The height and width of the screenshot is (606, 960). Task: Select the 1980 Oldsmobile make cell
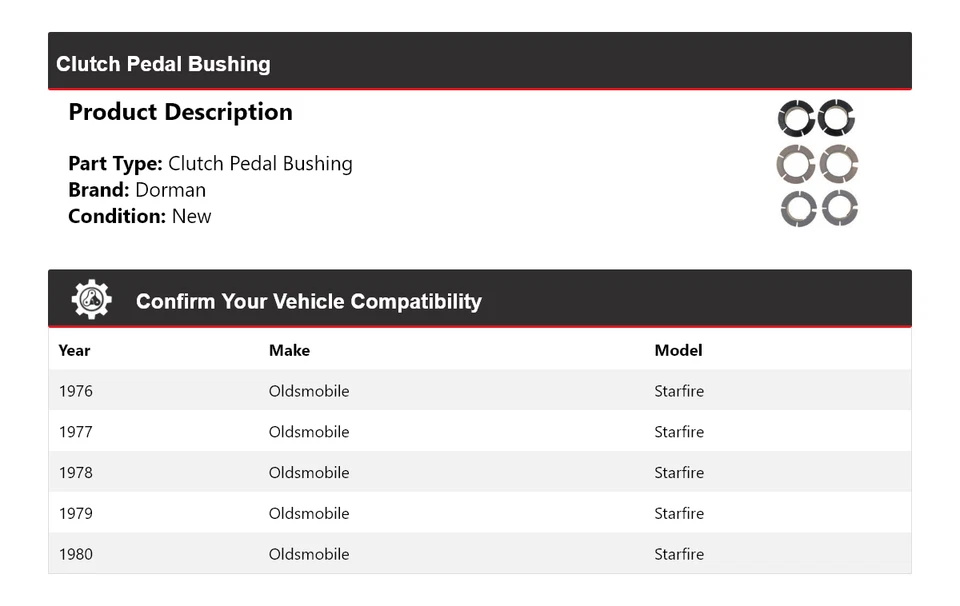pyautogui.click(x=309, y=554)
